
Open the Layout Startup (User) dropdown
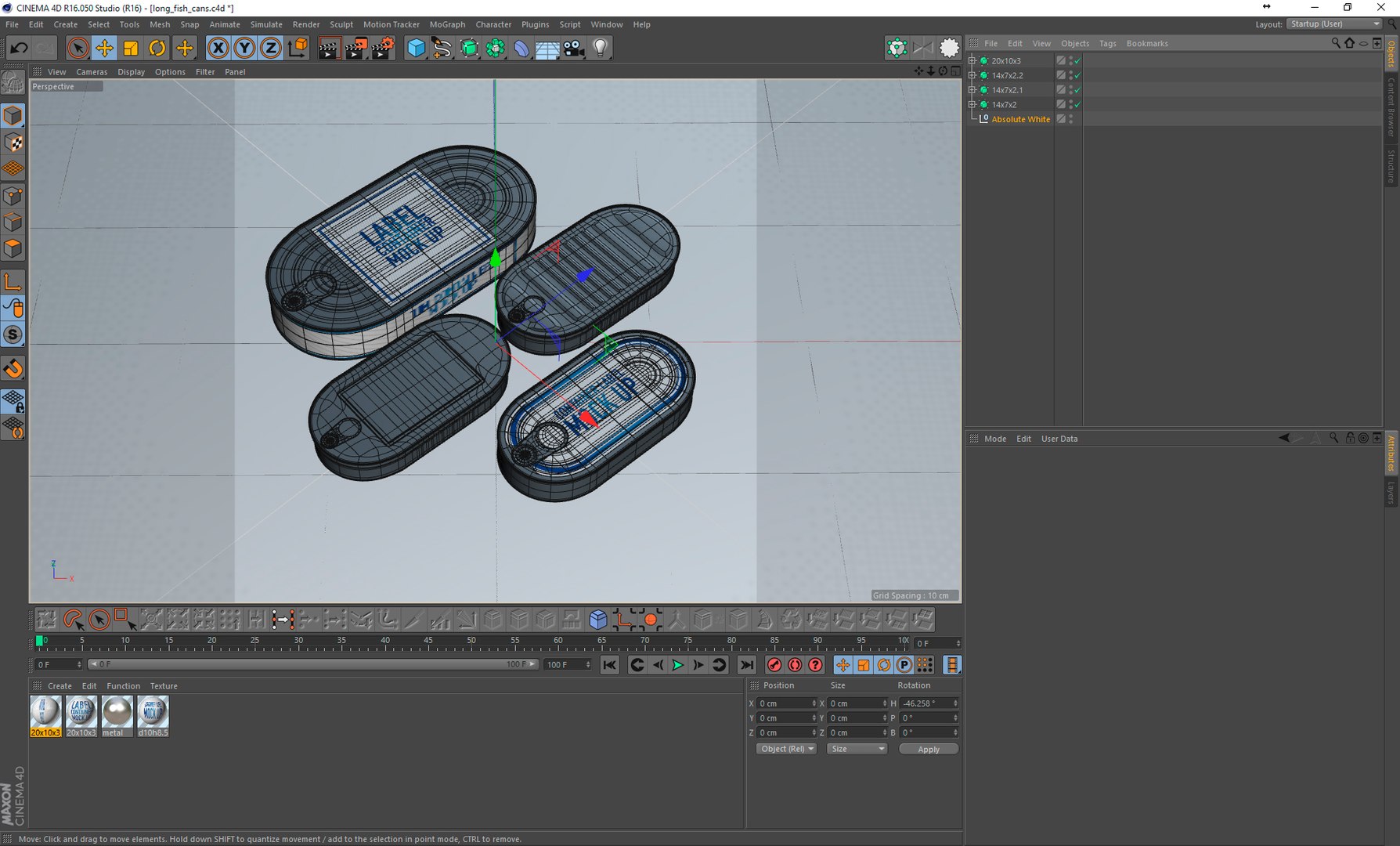click(1335, 24)
